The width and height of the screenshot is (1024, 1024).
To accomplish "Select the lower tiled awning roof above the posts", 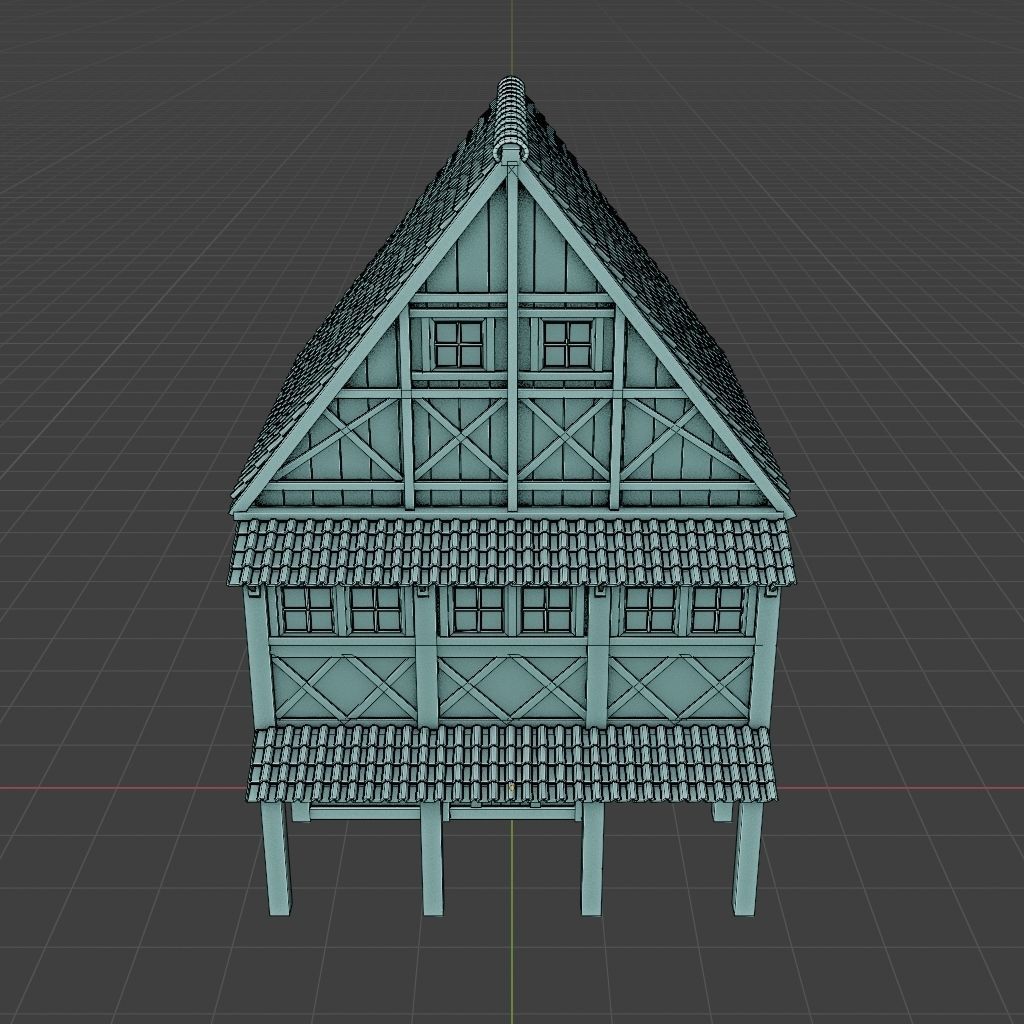I will pos(512,764).
